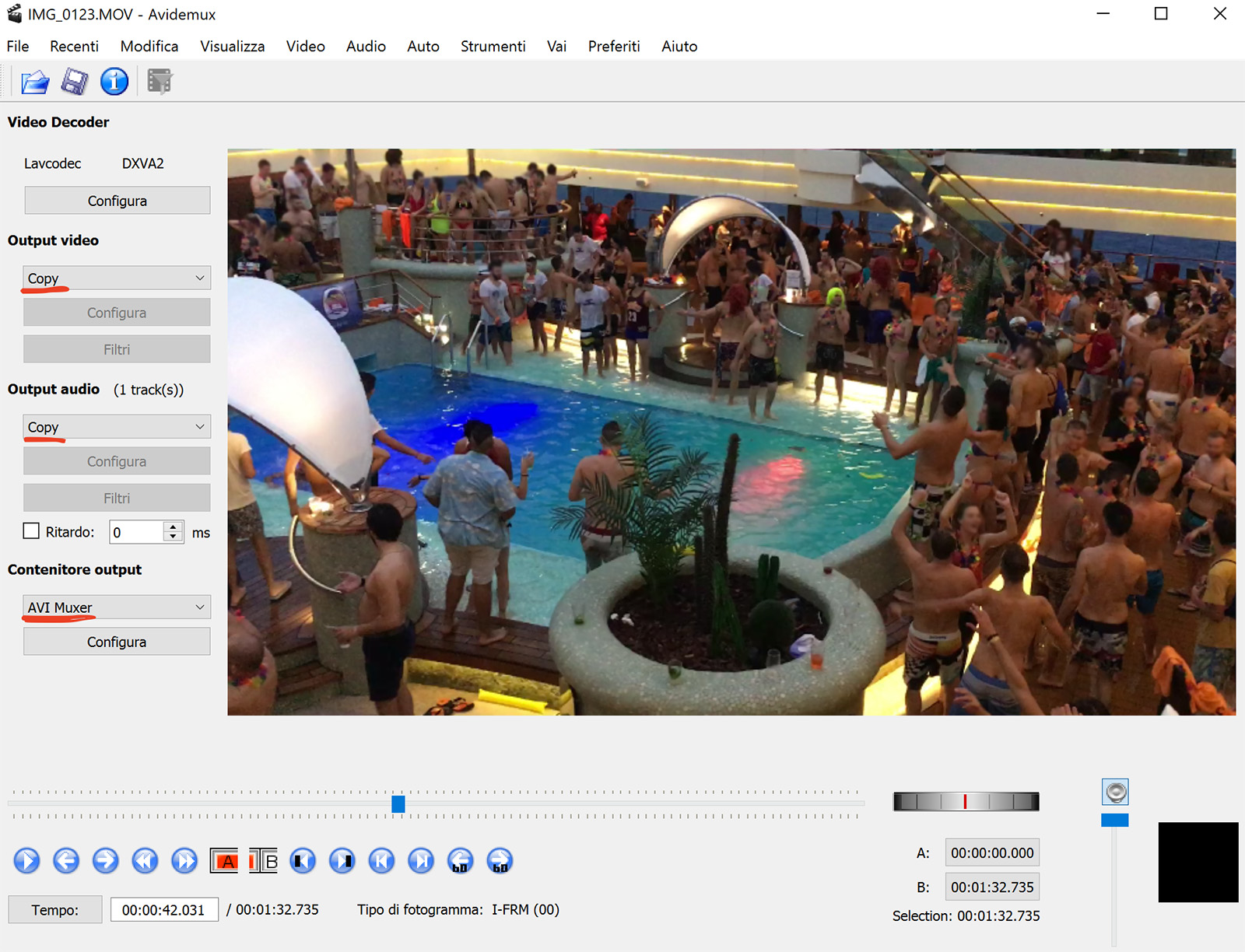Jump to next keyframe (double arrow right)
Image resolution: width=1245 pixels, height=952 pixels.
(x=184, y=861)
